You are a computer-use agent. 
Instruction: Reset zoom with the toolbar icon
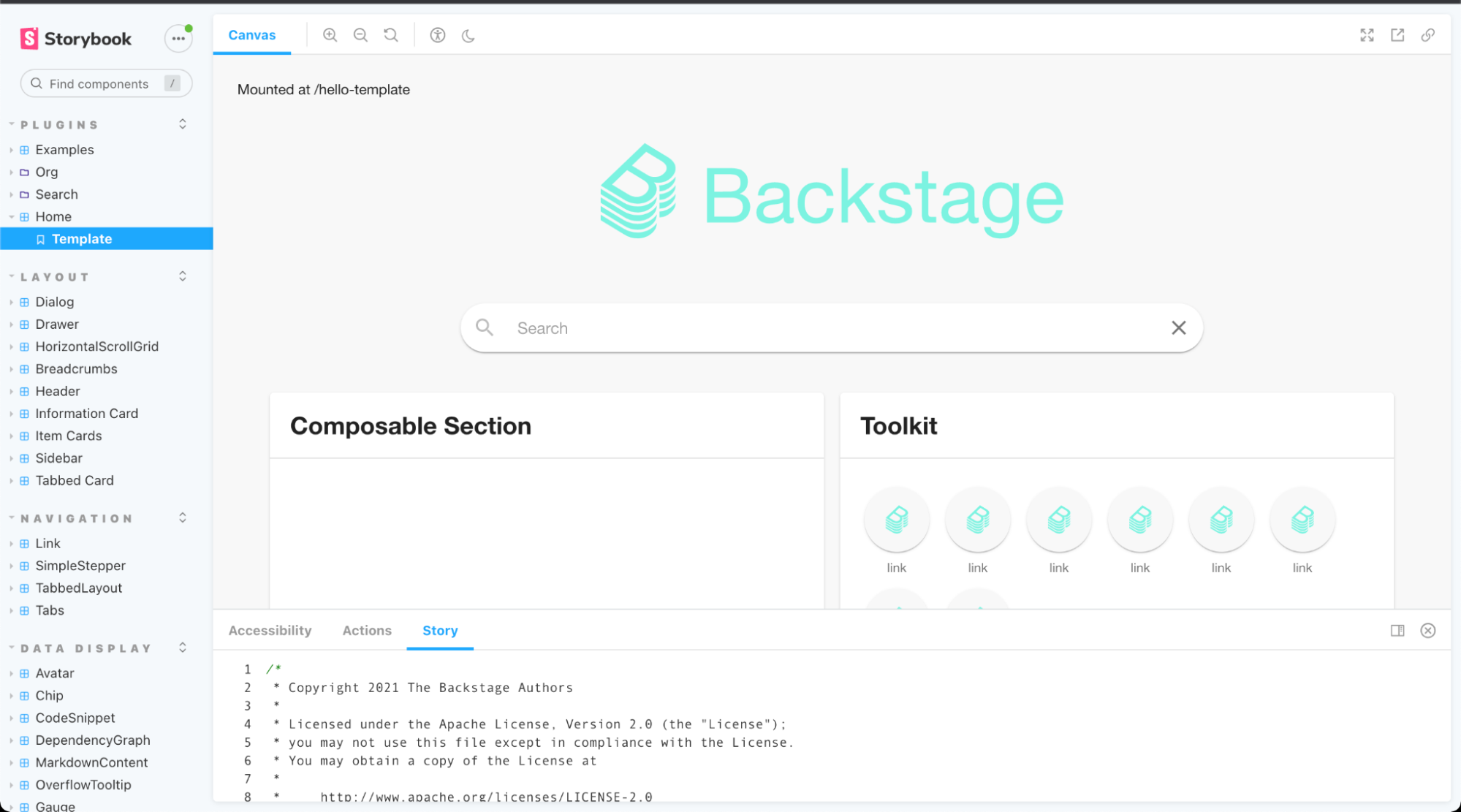tap(391, 35)
